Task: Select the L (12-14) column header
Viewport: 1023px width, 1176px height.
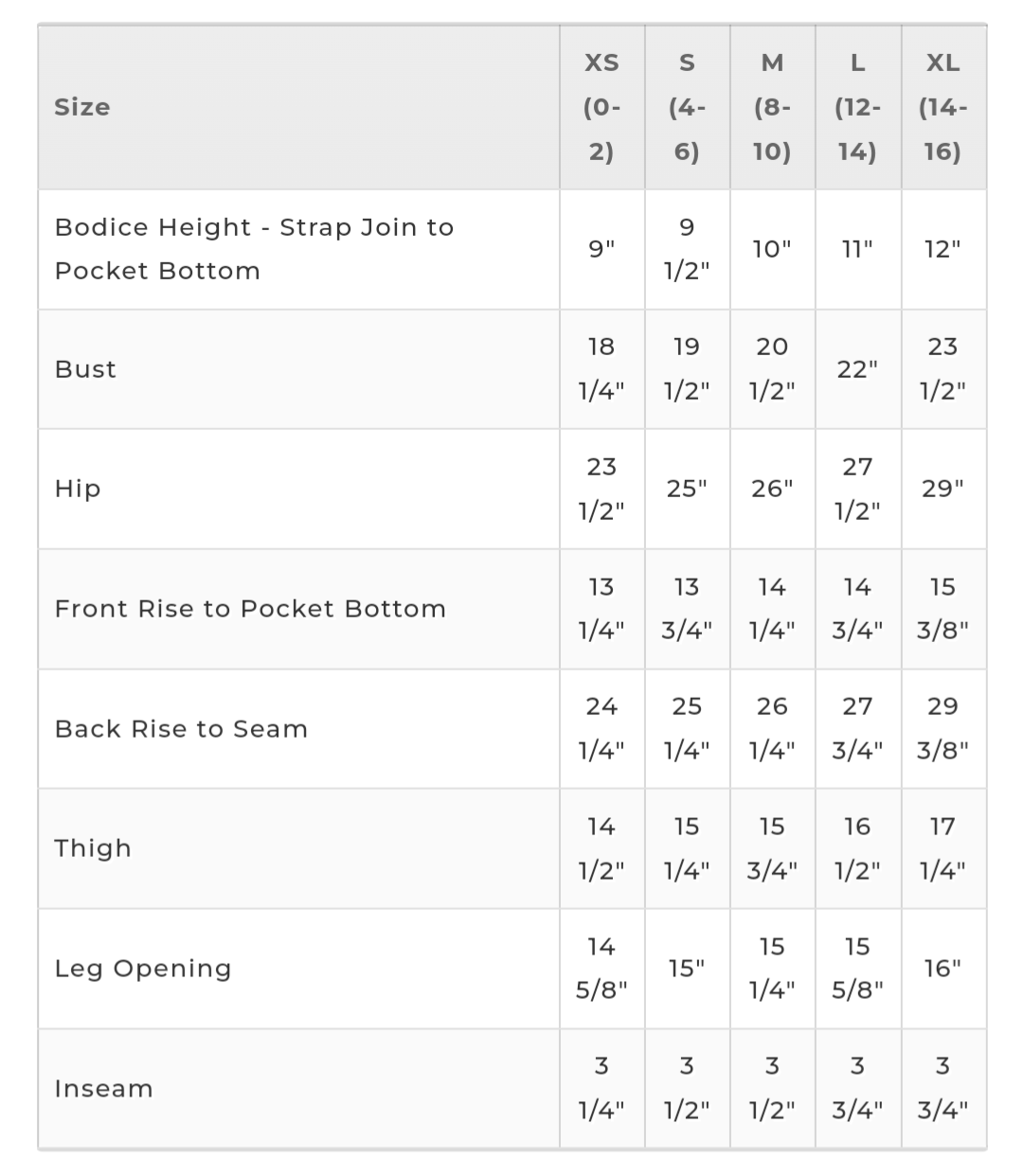Action: coord(857,107)
